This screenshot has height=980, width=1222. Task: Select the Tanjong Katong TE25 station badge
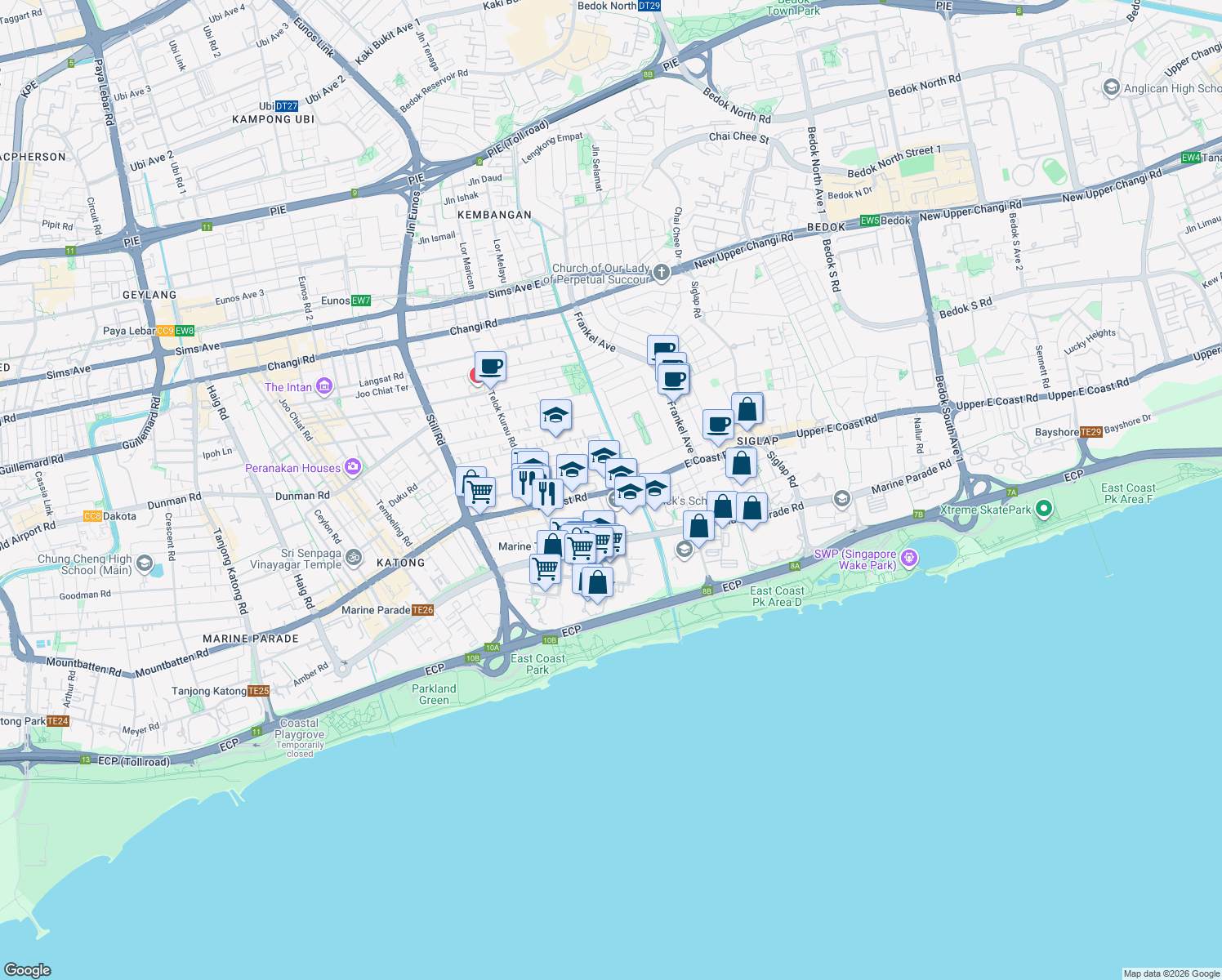pos(258,691)
